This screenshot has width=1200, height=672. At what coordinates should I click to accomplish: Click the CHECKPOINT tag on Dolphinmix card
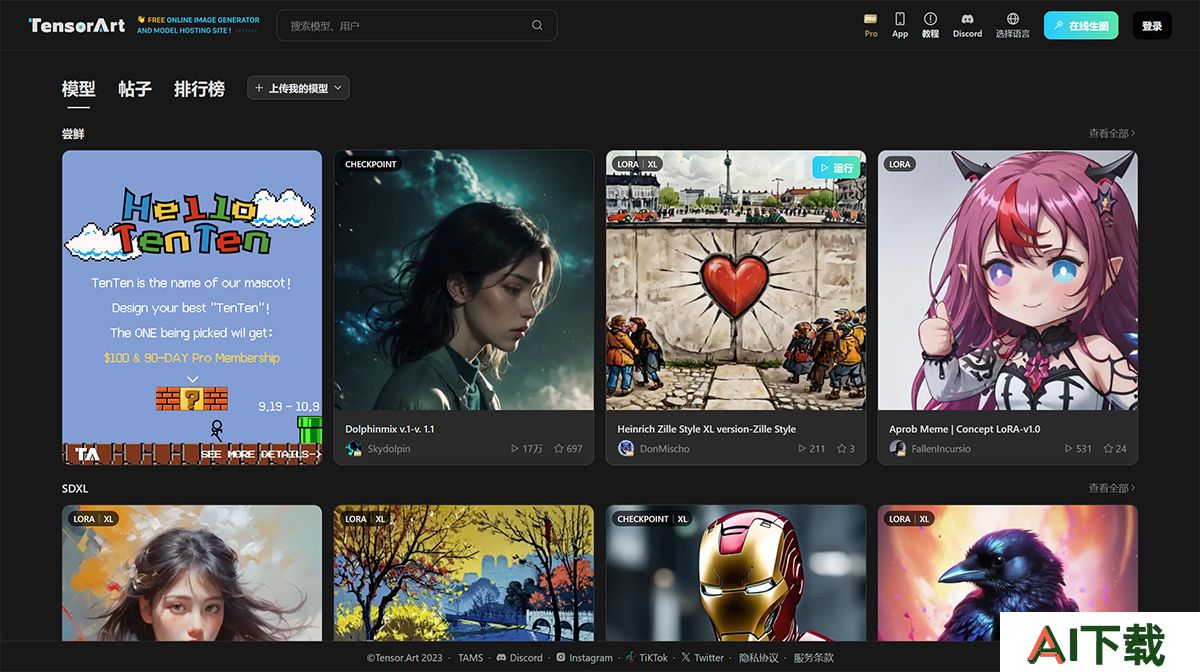coord(371,164)
